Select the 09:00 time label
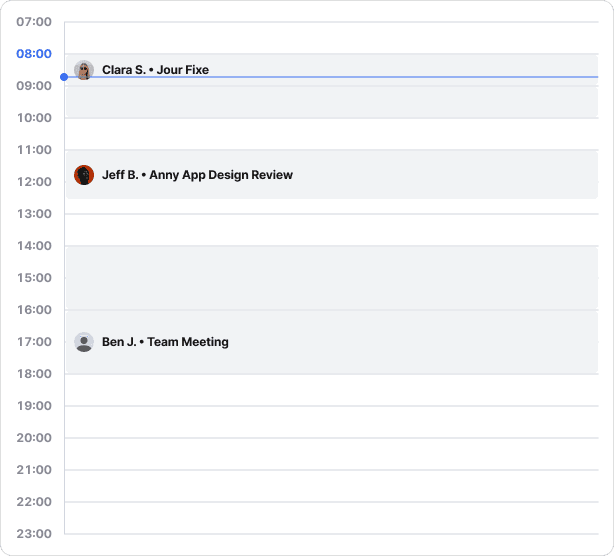 click(34, 86)
